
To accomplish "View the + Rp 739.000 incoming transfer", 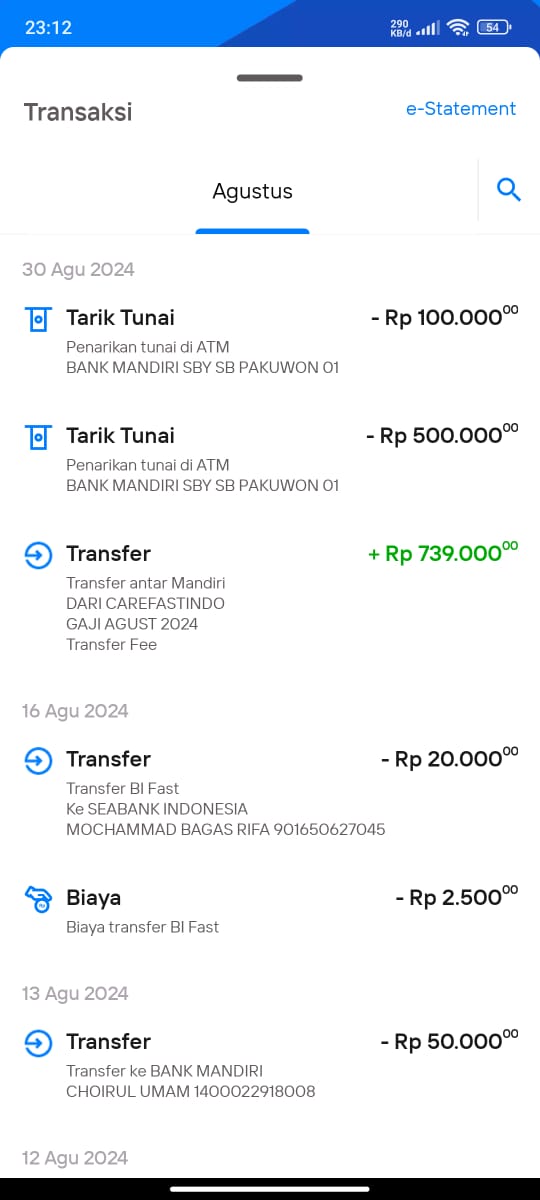I will pos(270,597).
